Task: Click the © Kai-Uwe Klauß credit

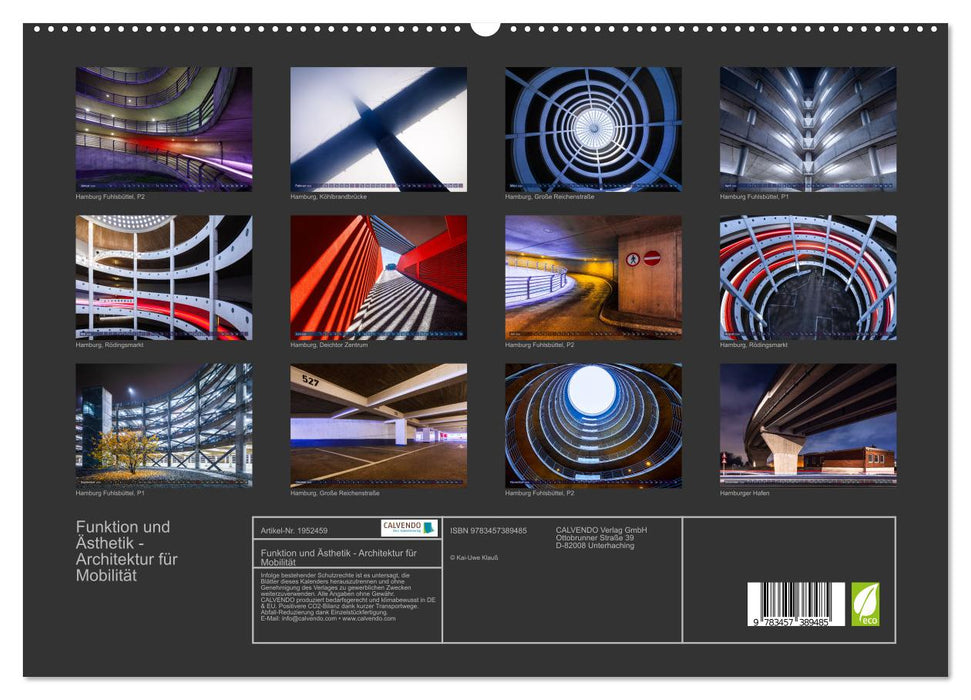Action: coord(474,557)
